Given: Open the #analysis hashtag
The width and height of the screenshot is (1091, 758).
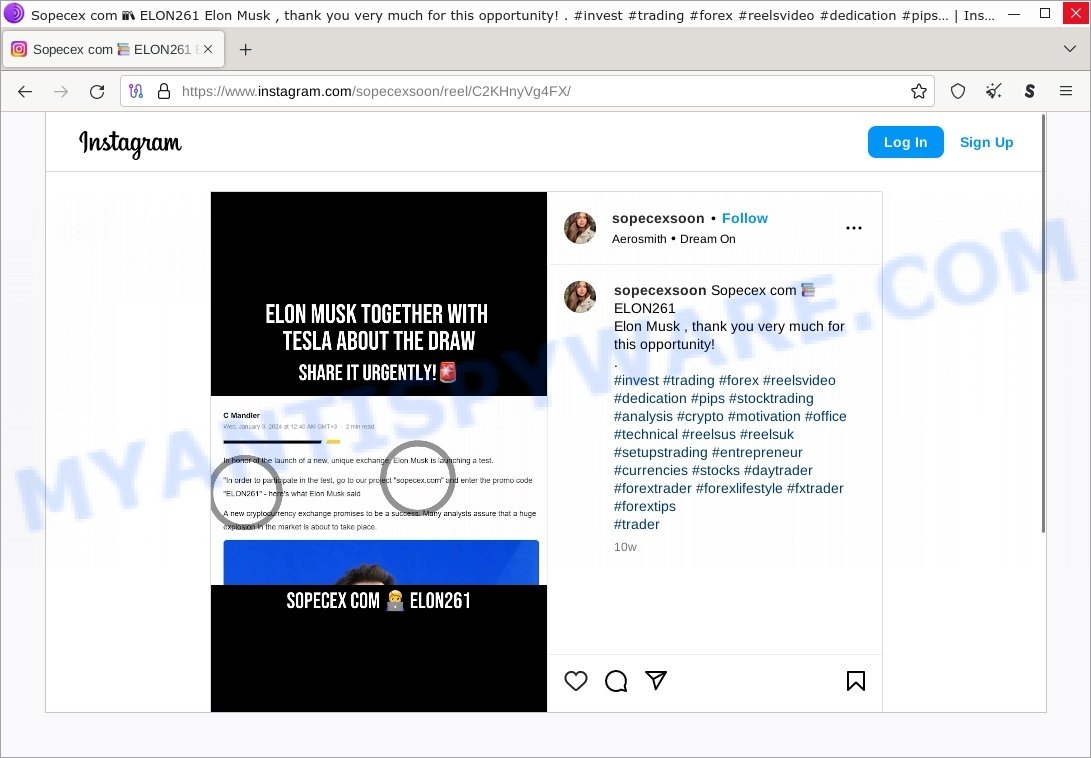Looking at the screenshot, I should (643, 416).
